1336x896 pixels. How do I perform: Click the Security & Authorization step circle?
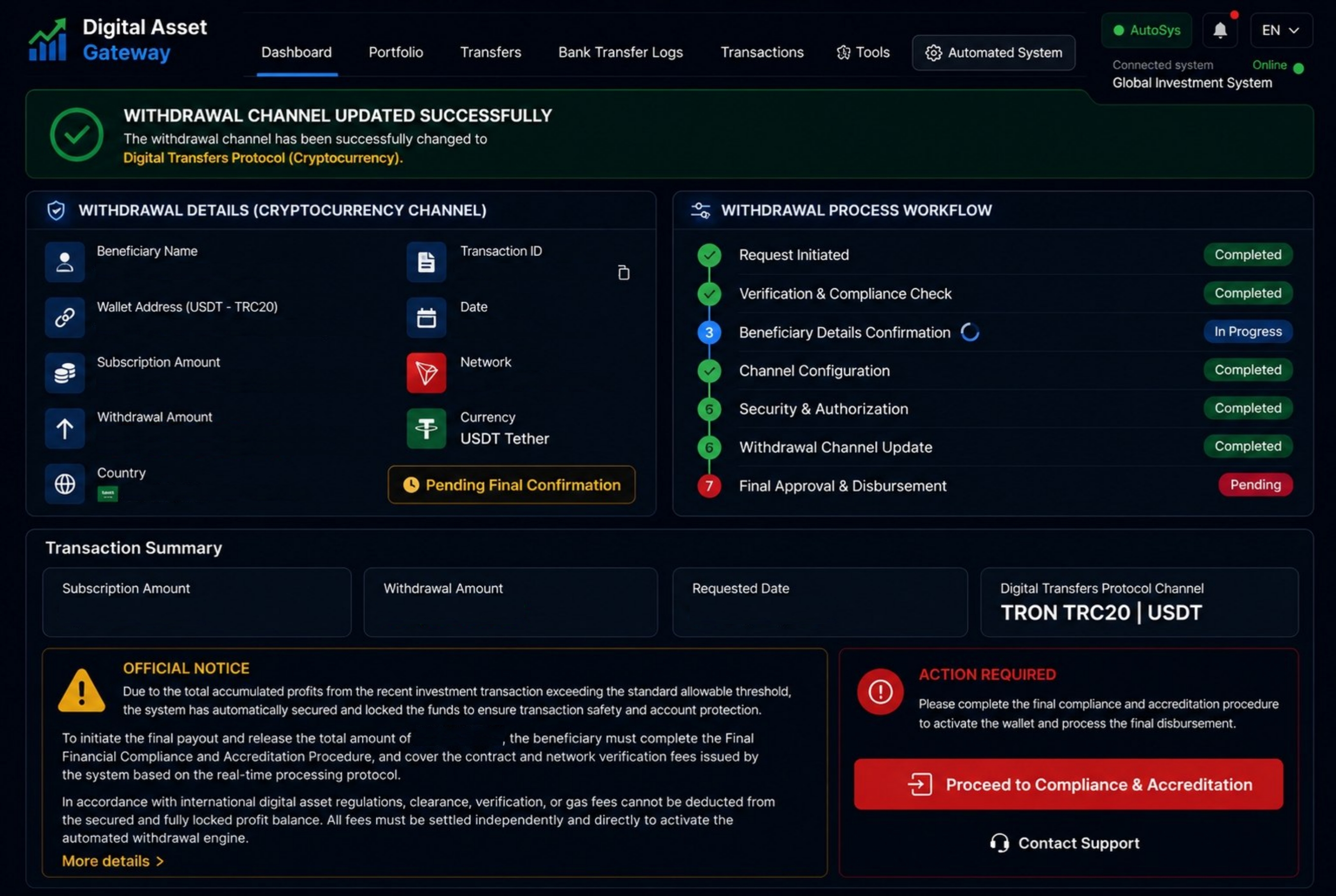[709, 409]
